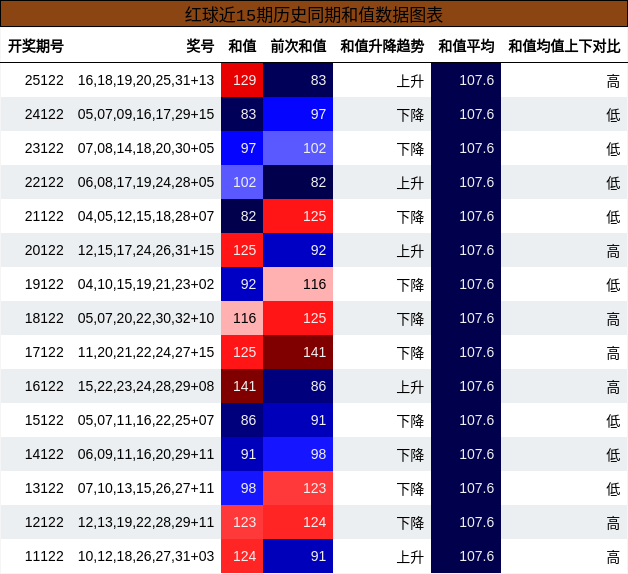This screenshot has height=574, width=628.
Task: Click issue number 14122
Action: [x=44, y=455]
